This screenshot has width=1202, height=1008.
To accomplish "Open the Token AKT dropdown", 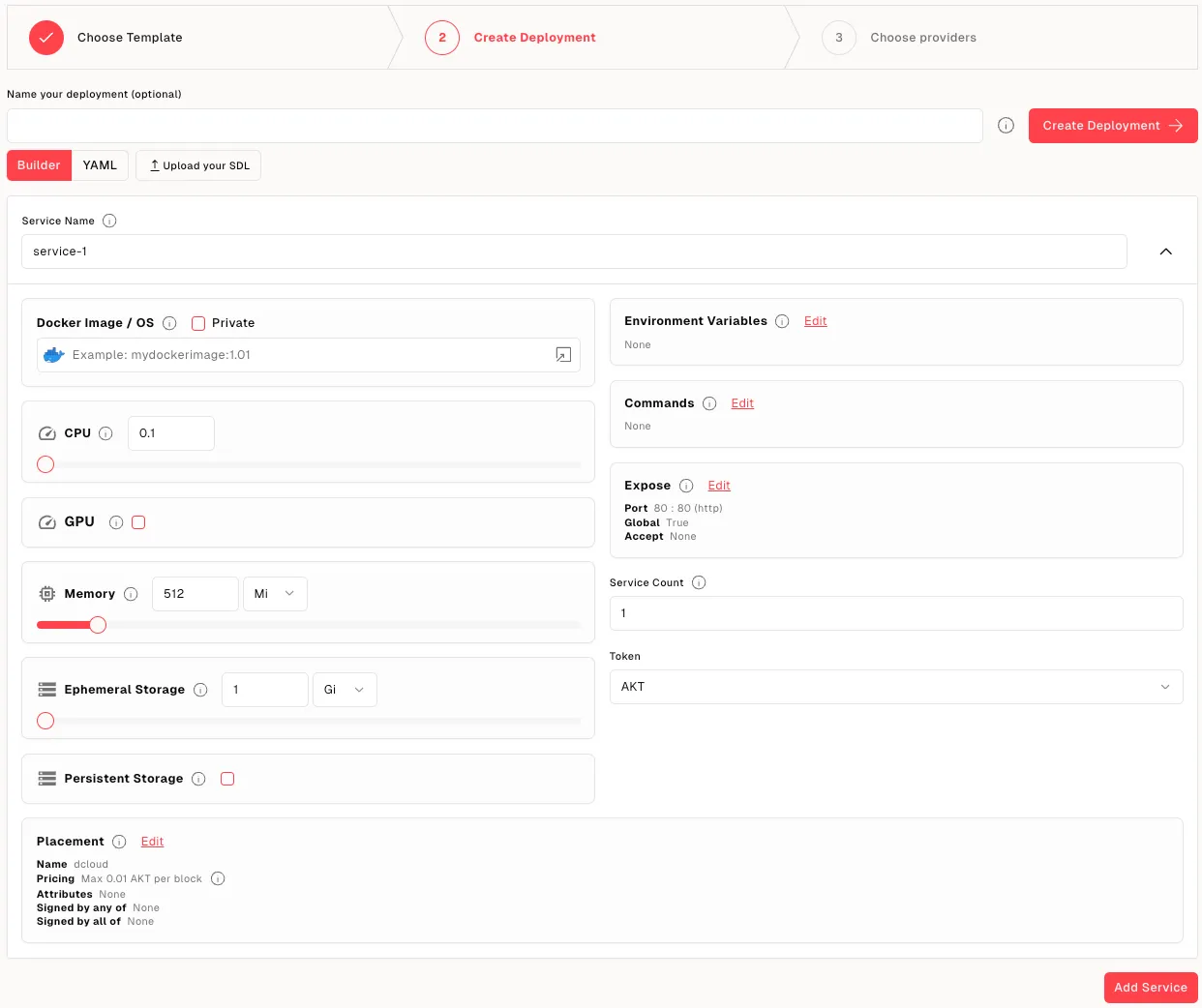I will point(895,687).
